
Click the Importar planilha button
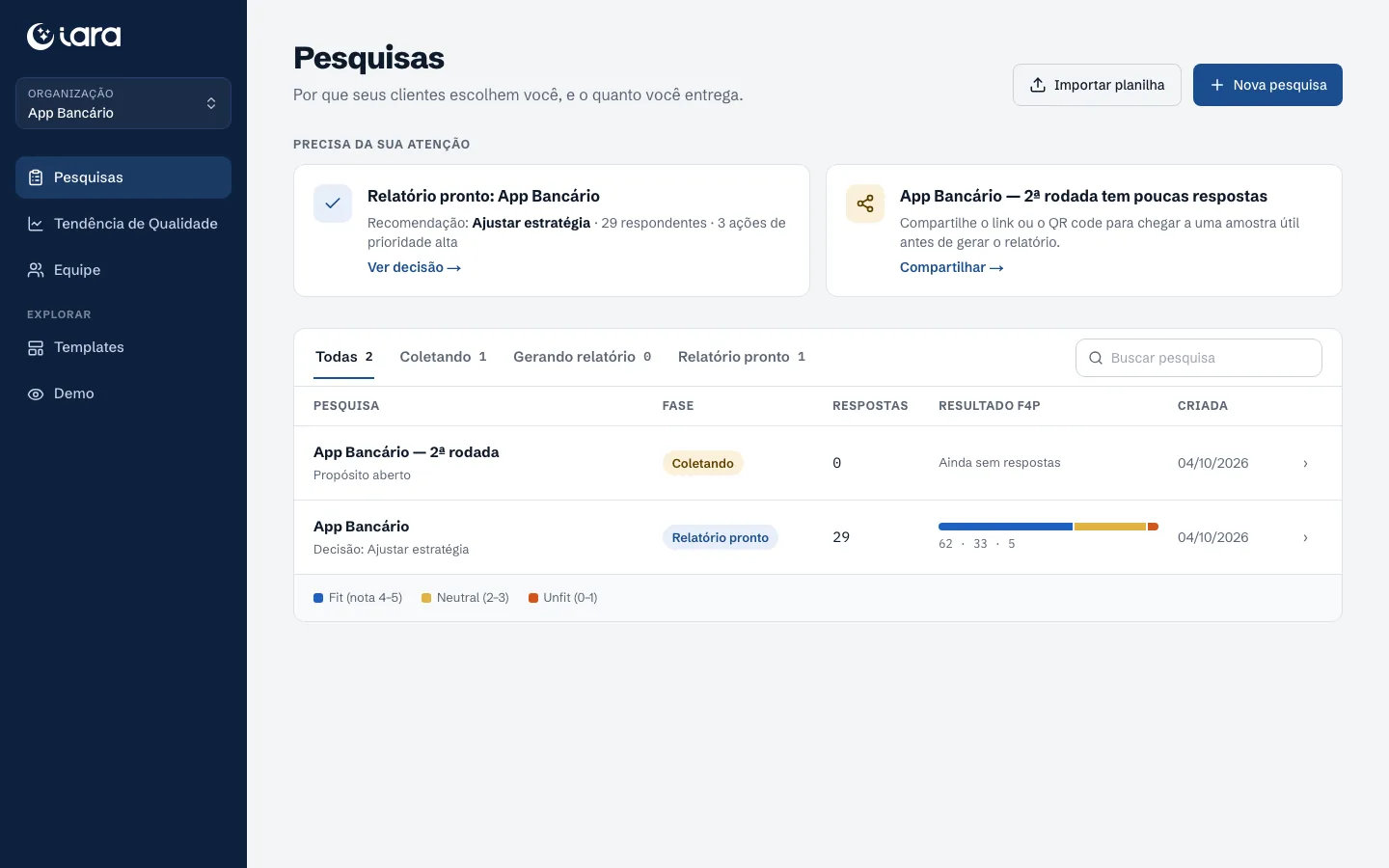1097,85
